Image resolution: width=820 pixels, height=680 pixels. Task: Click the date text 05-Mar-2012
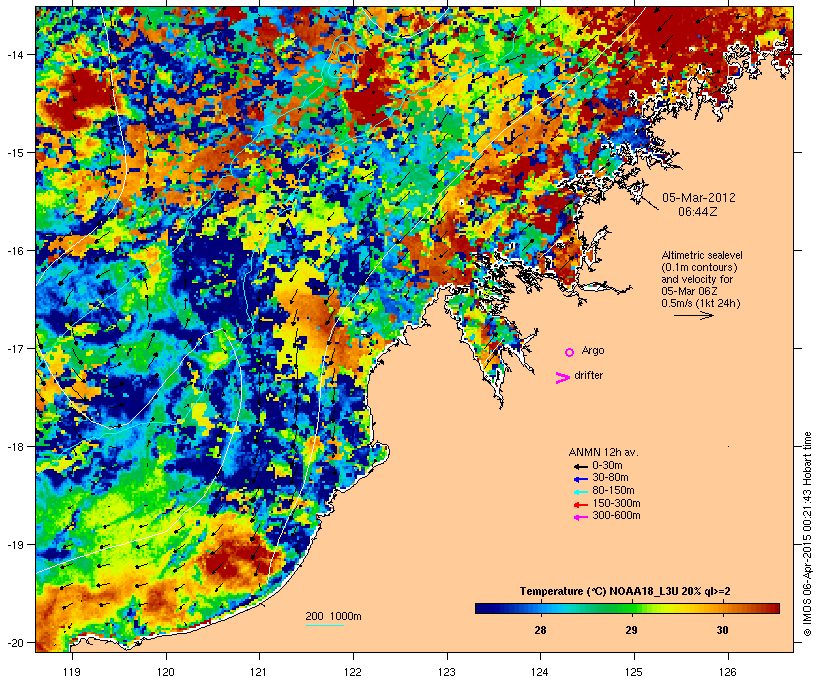(x=699, y=198)
